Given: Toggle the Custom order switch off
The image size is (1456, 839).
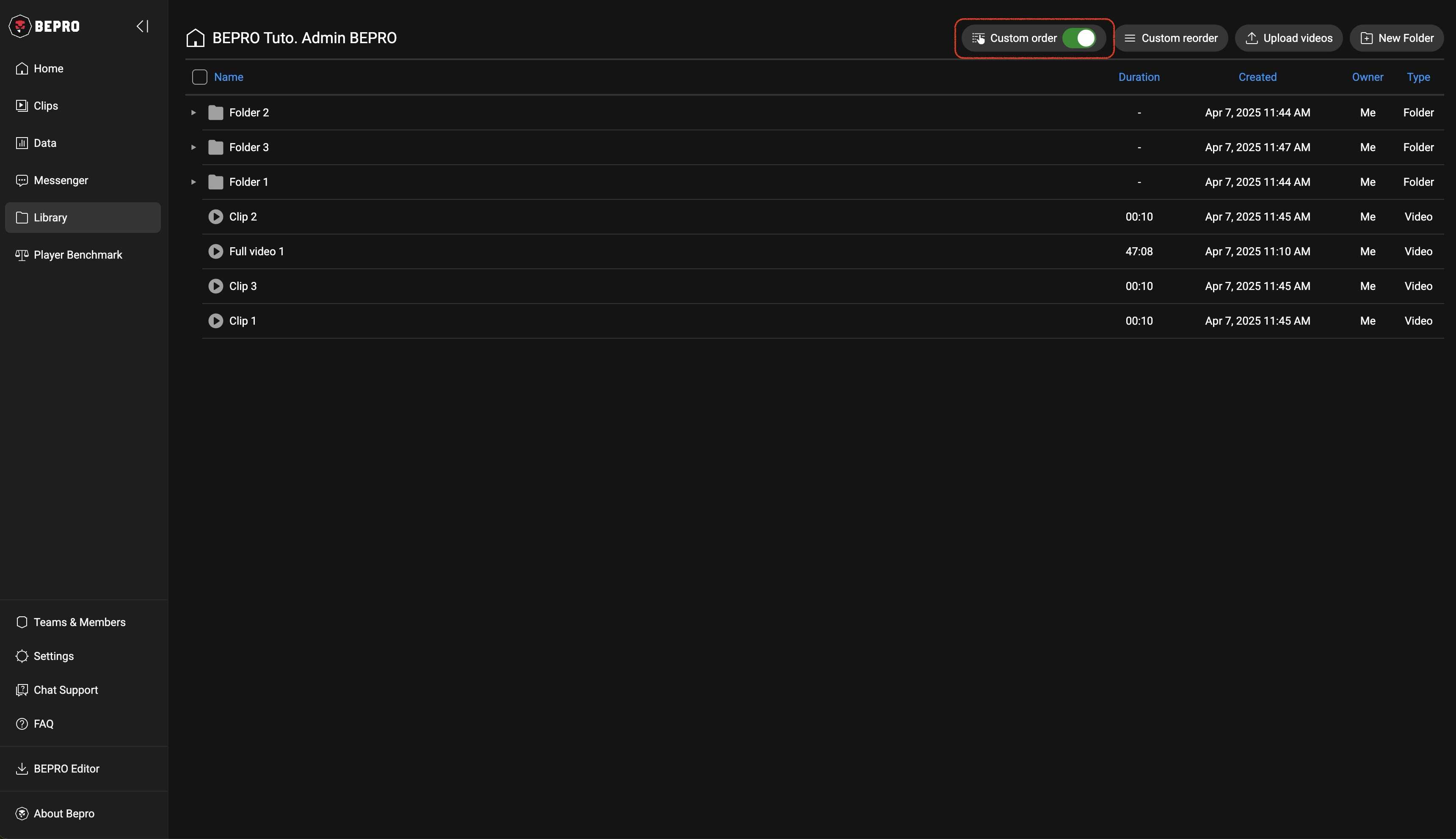Looking at the screenshot, I should (x=1078, y=38).
